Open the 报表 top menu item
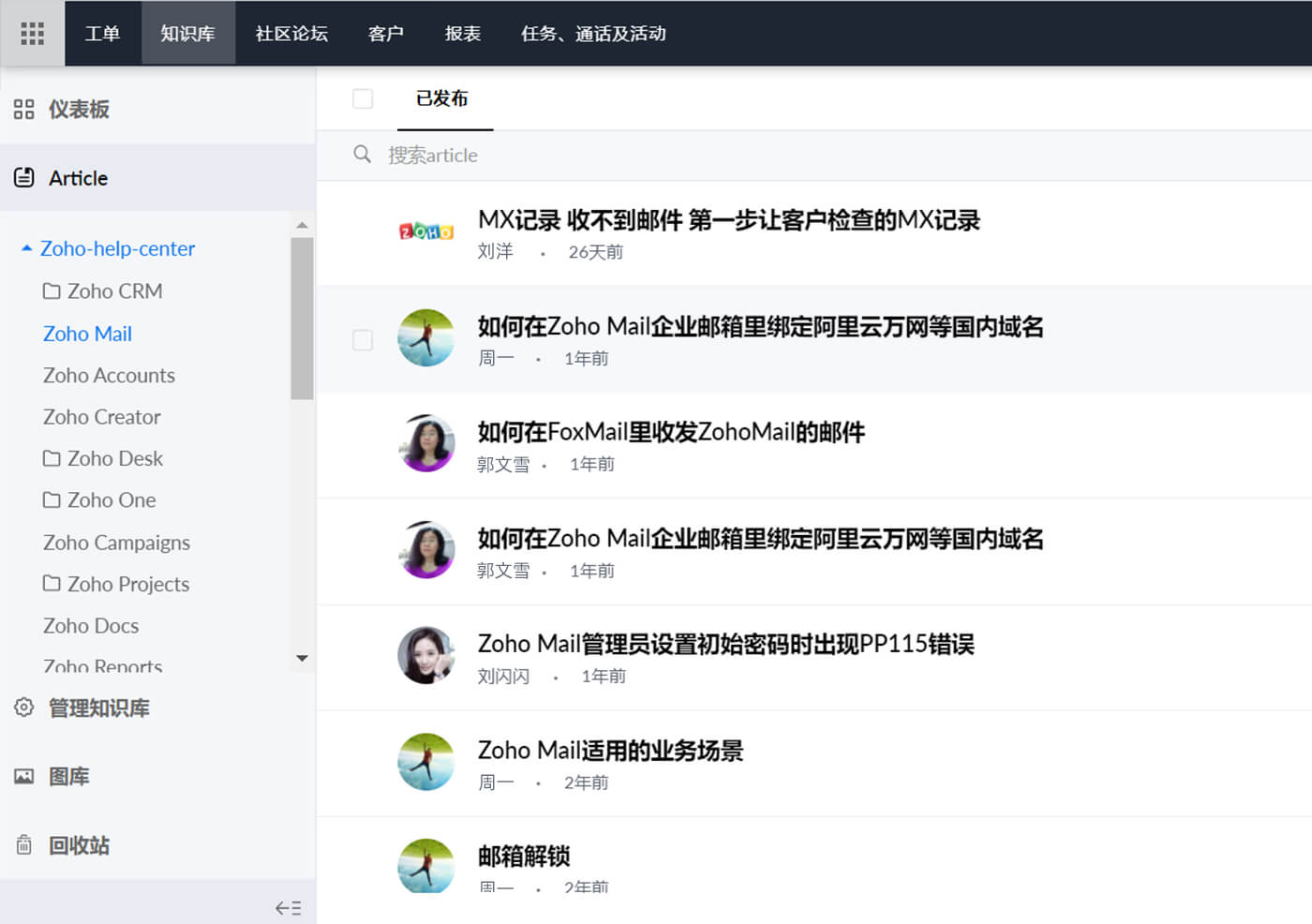The width and height of the screenshot is (1312, 924). pyautogui.click(x=463, y=34)
